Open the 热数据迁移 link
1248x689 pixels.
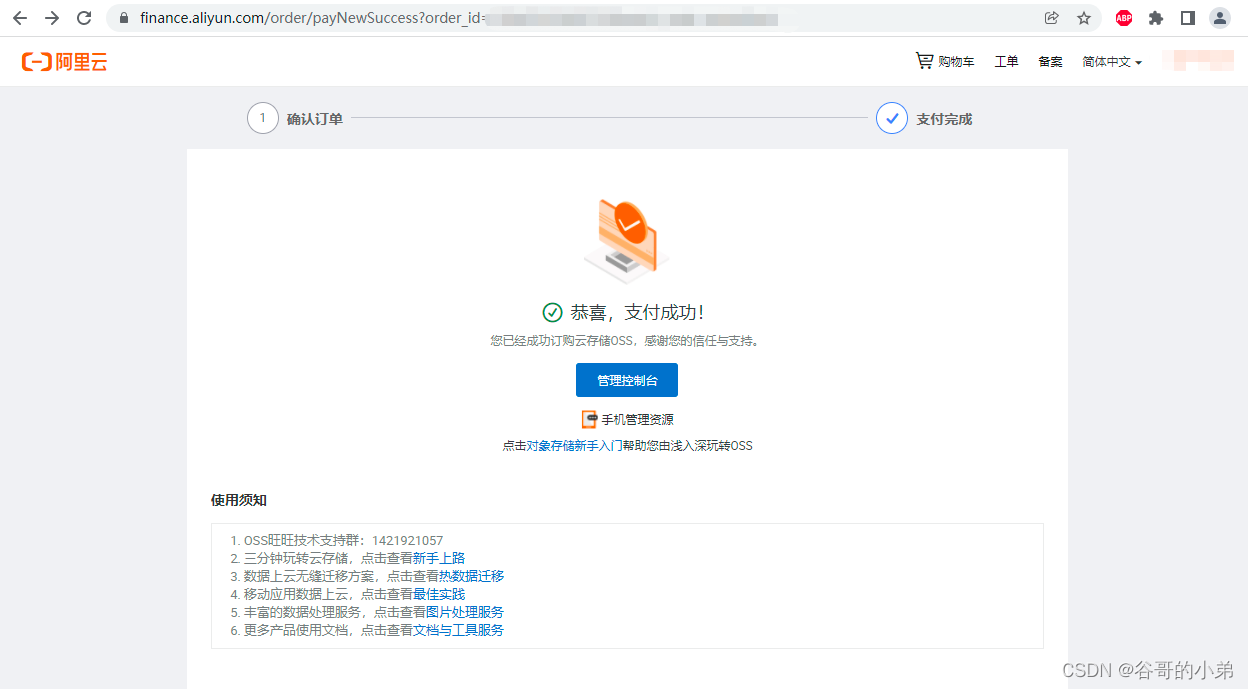coord(472,576)
